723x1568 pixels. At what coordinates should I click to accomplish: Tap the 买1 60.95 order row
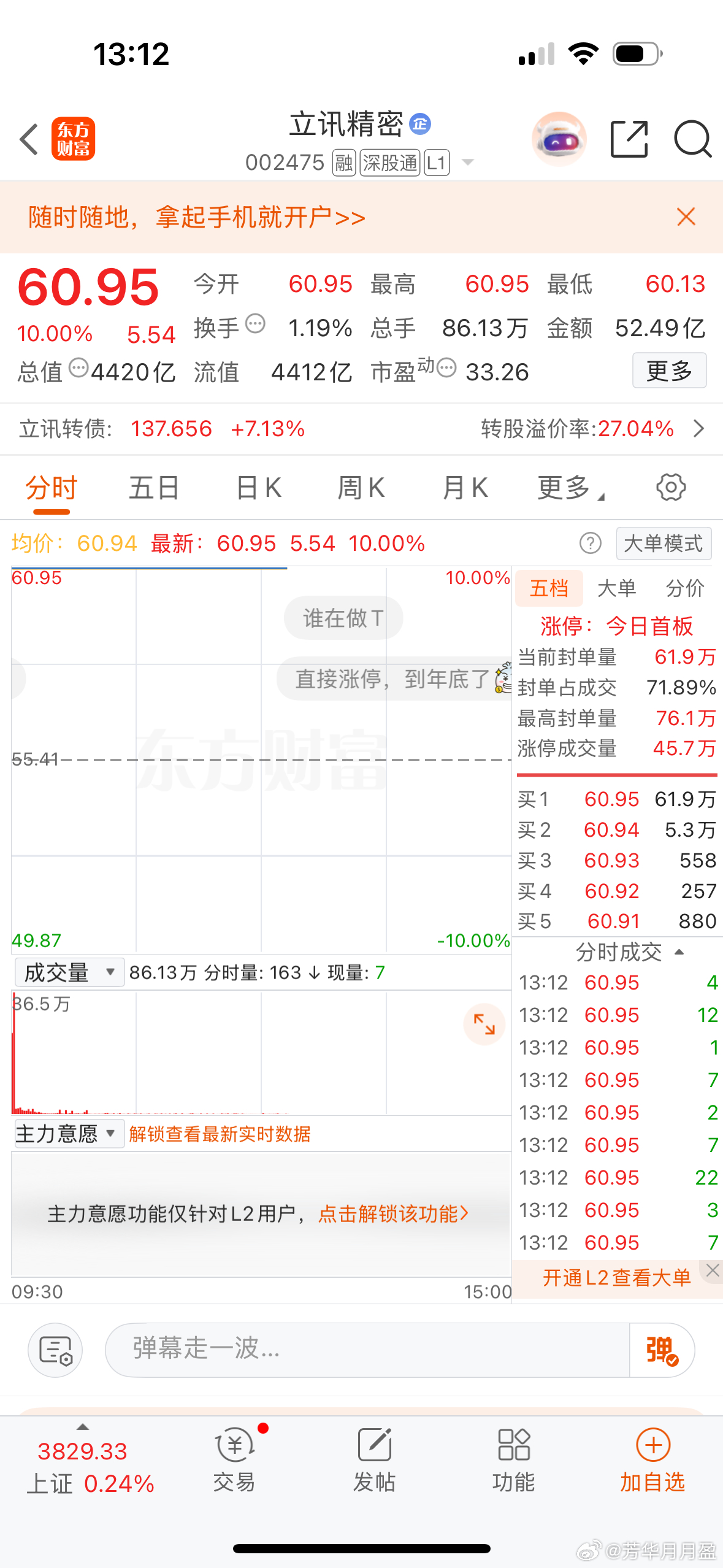pos(617,799)
